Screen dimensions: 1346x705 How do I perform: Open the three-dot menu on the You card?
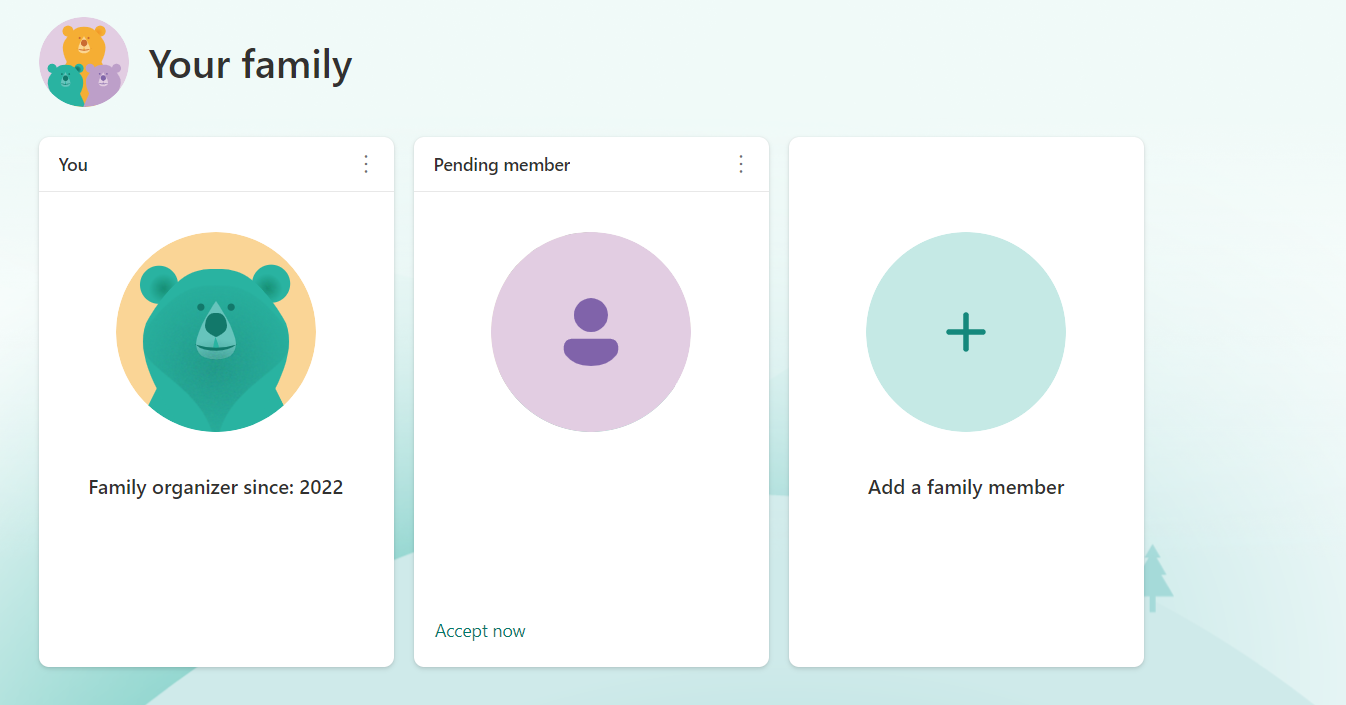coord(366,164)
